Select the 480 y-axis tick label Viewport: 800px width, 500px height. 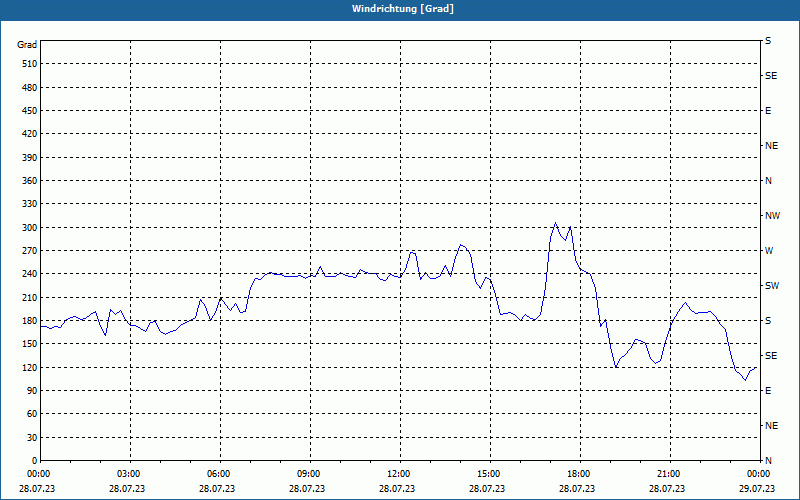click(30, 88)
